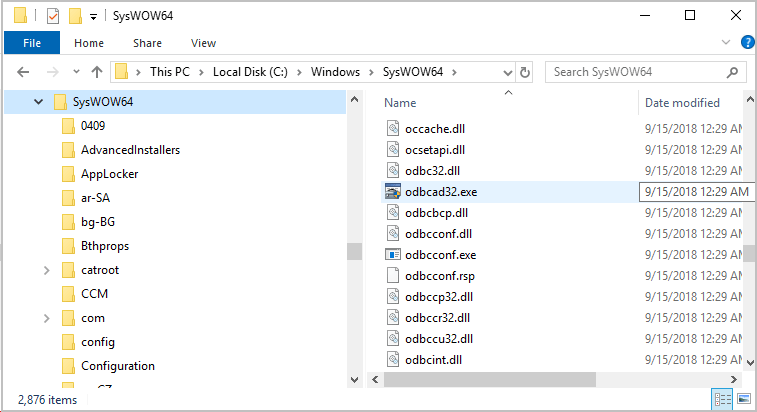Image resolution: width=757 pixels, height=412 pixels.
Task: Select the 0409 folder in the tree
Action: (x=93, y=126)
